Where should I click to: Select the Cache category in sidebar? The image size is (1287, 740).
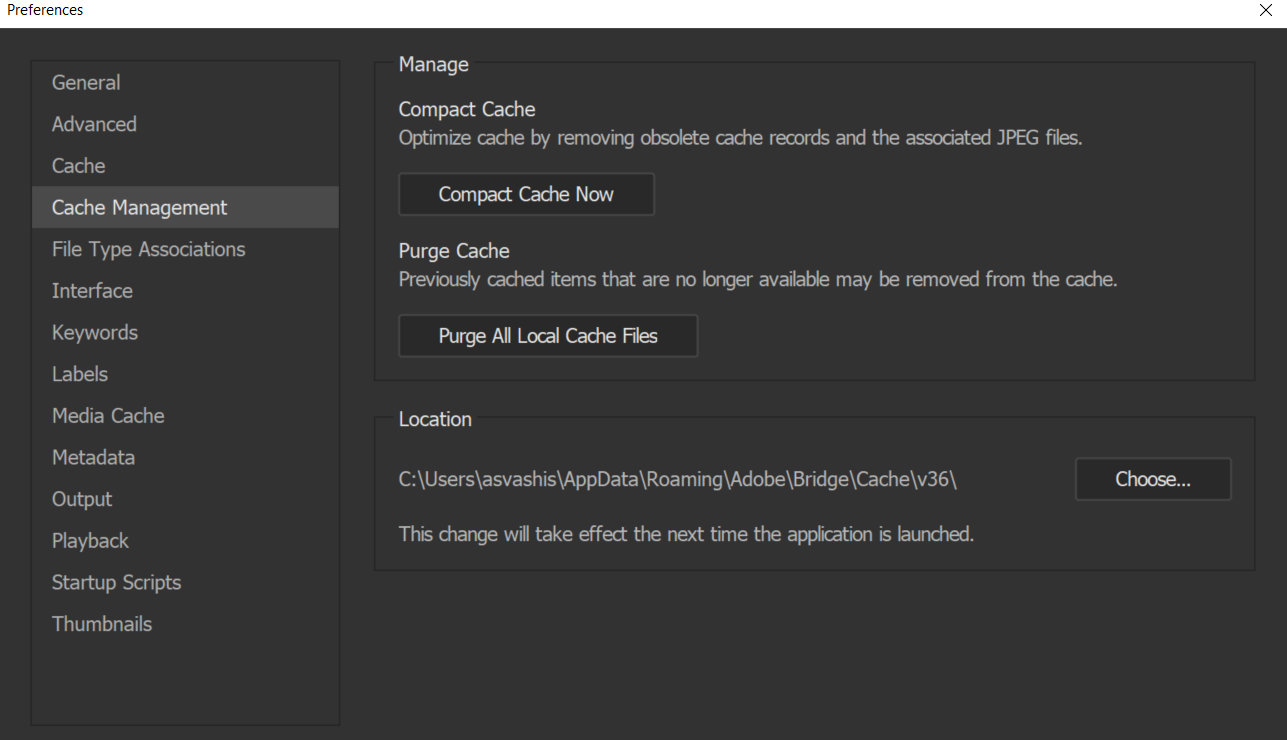(77, 165)
